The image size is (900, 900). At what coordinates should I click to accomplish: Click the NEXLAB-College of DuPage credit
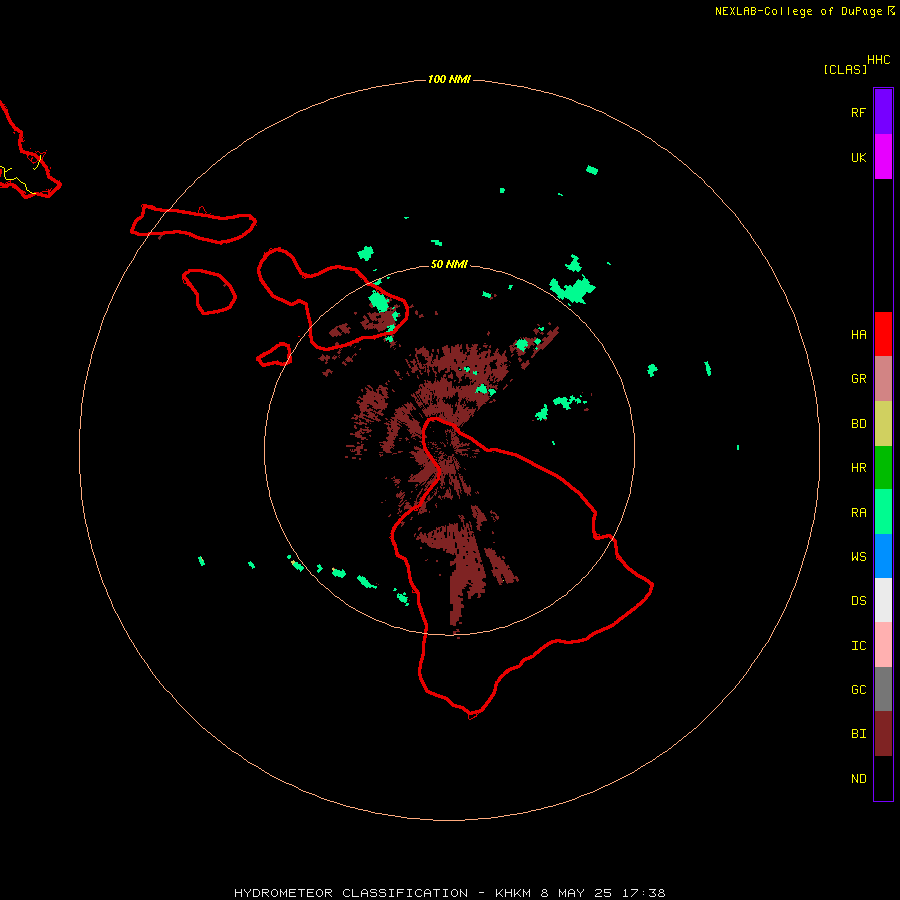[x=798, y=11]
